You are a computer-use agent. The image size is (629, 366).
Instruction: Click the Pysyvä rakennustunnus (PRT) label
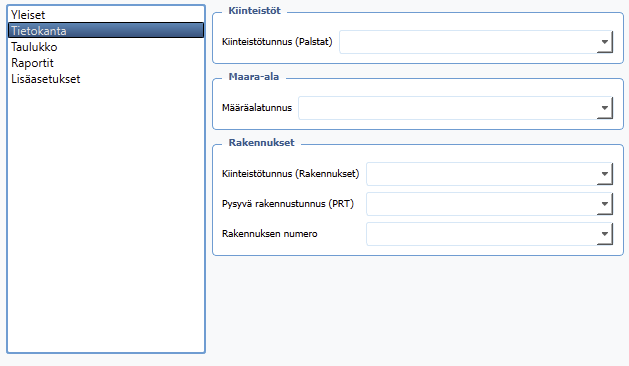click(x=288, y=204)
